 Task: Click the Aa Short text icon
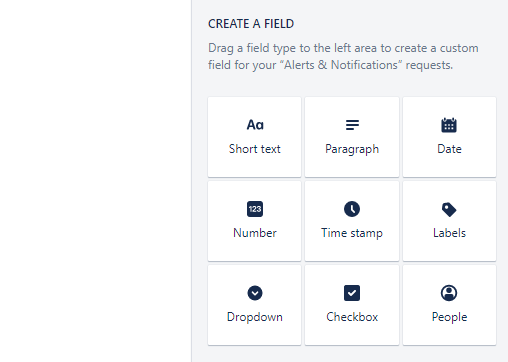pyautogui.click(x=255, y=125)
